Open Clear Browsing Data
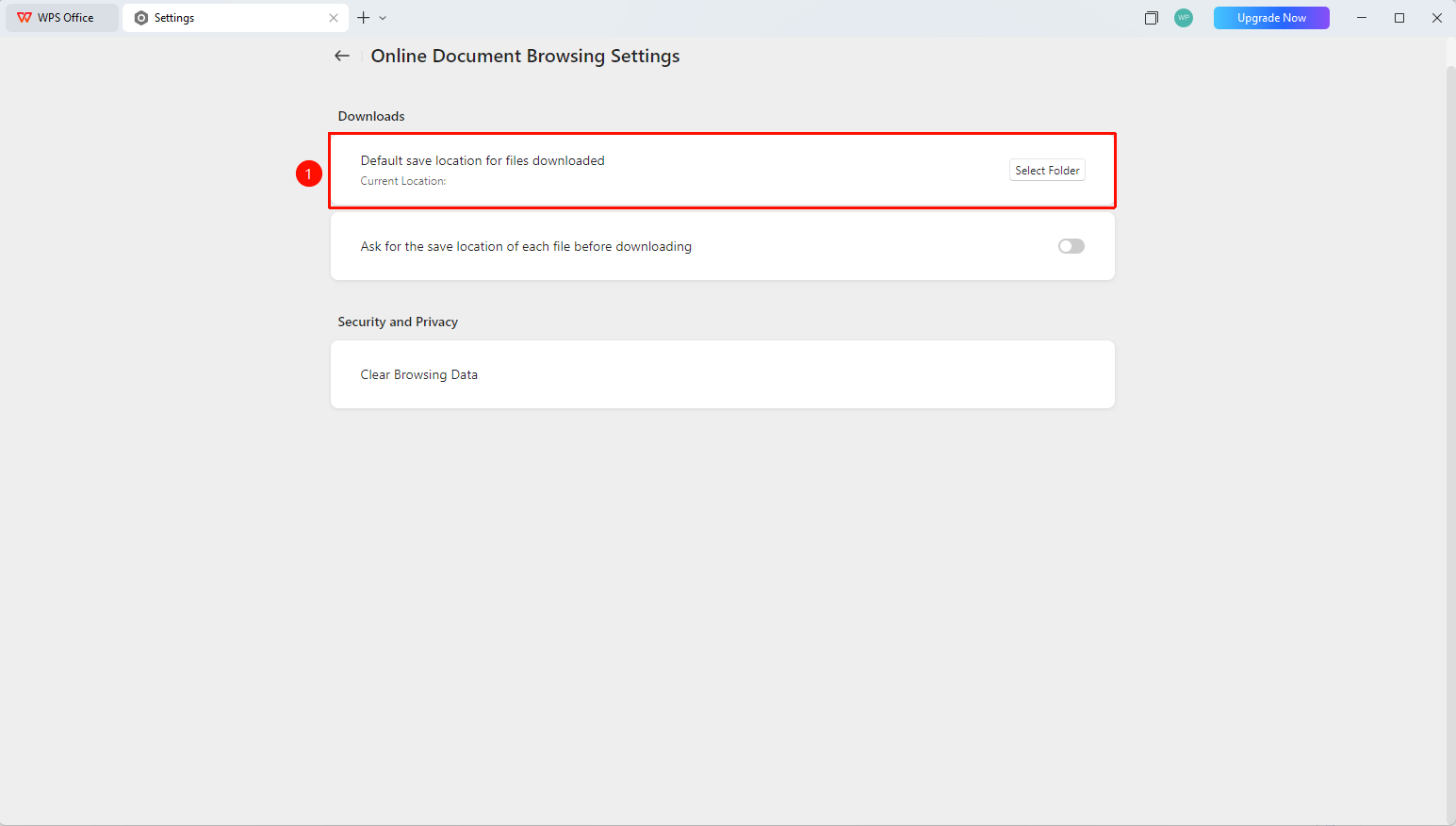Screen dimensions: 1456x826 pos(723,374)
